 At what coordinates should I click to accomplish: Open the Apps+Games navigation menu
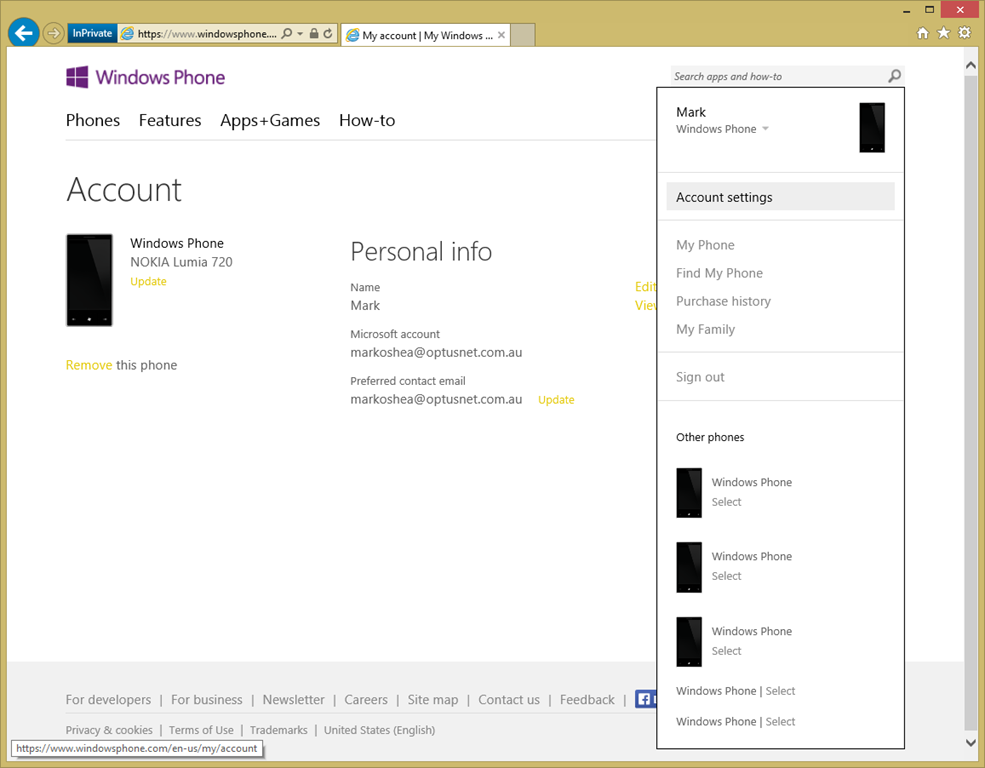tap(270, 120)
